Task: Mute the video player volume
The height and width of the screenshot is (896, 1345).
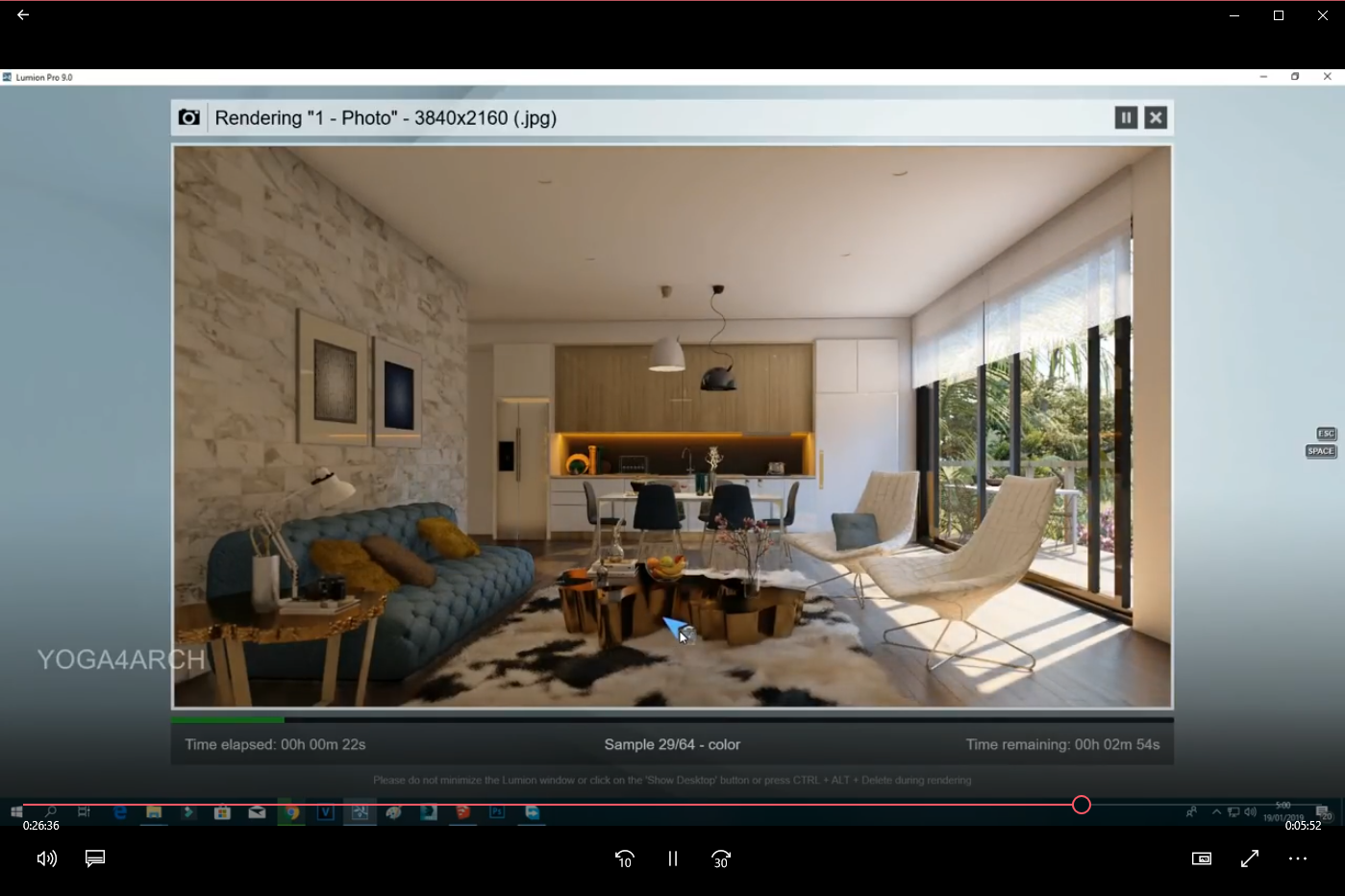Action: click(x=46, y=859)
